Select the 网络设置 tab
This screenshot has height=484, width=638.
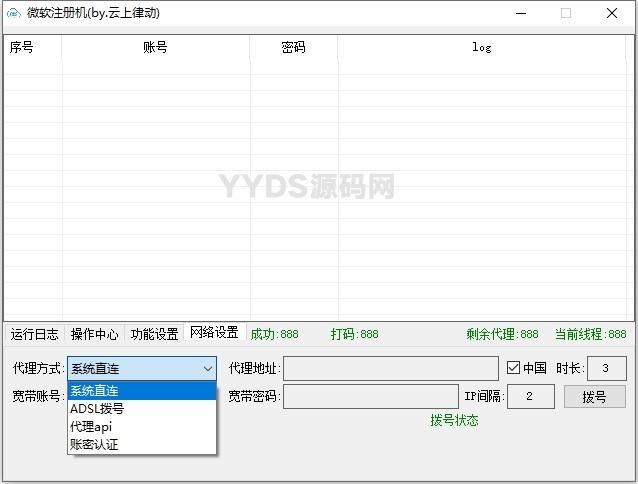coord(214,333)
